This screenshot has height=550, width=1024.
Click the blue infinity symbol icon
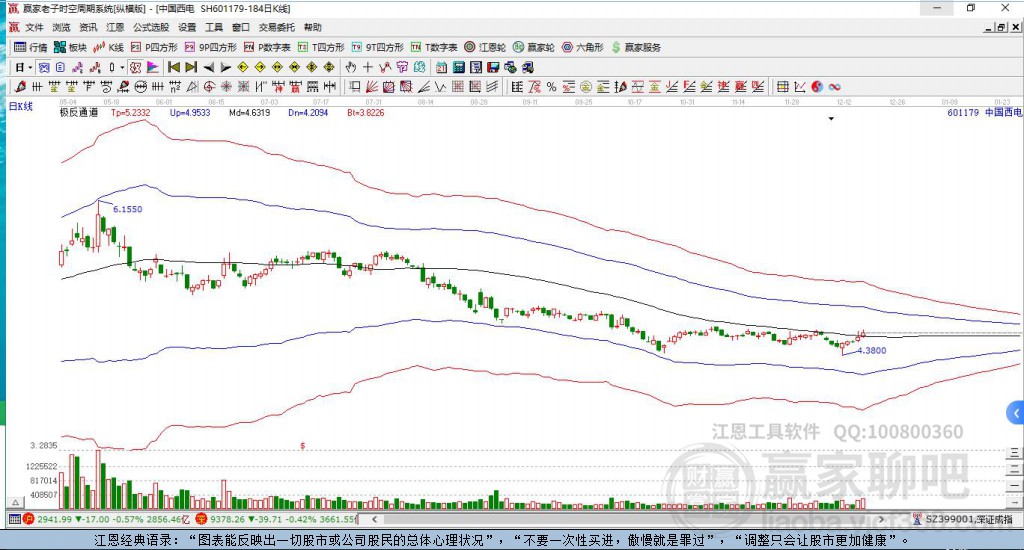834,86
